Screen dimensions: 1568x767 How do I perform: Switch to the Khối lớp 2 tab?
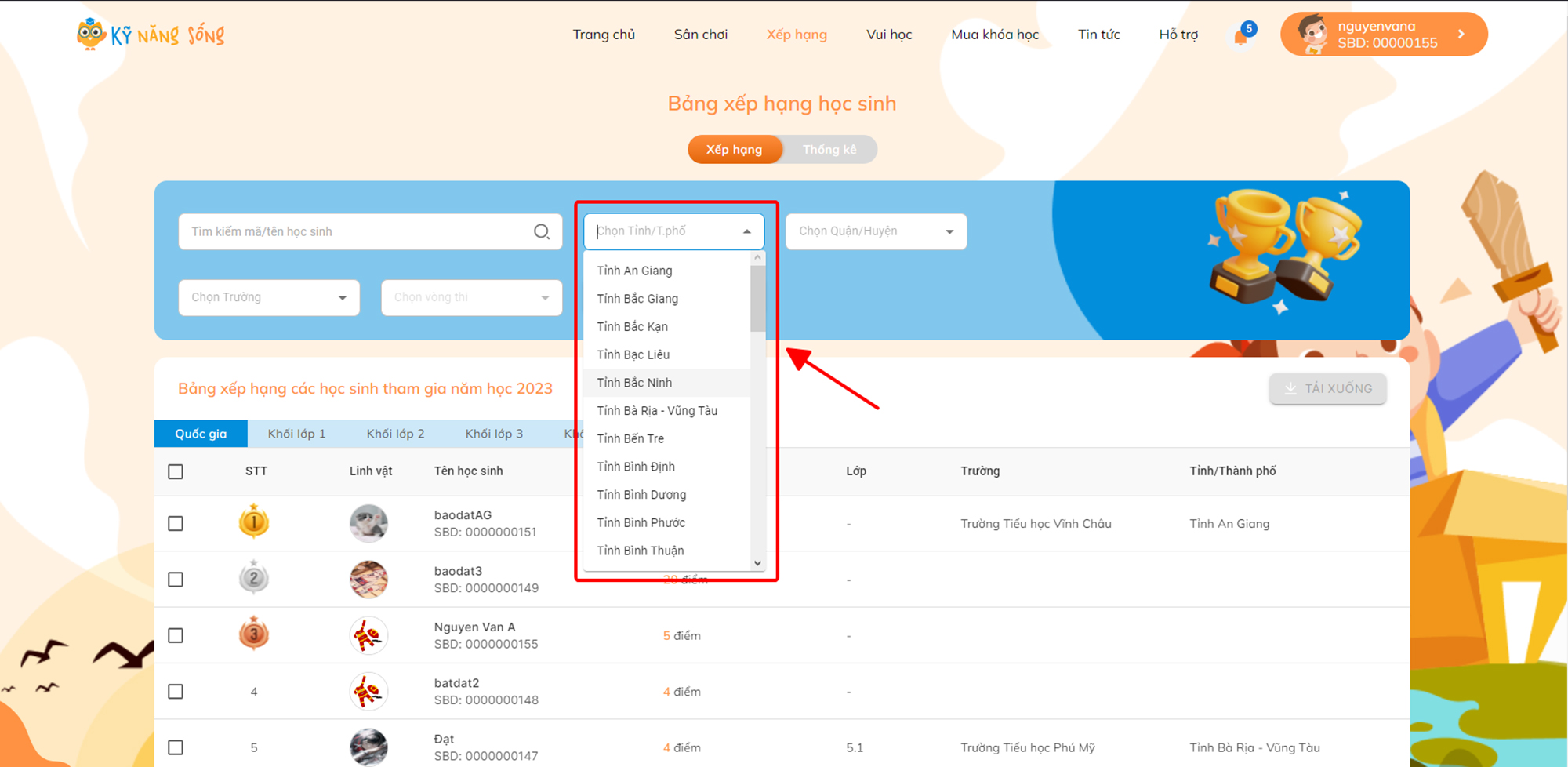[395, 434]
